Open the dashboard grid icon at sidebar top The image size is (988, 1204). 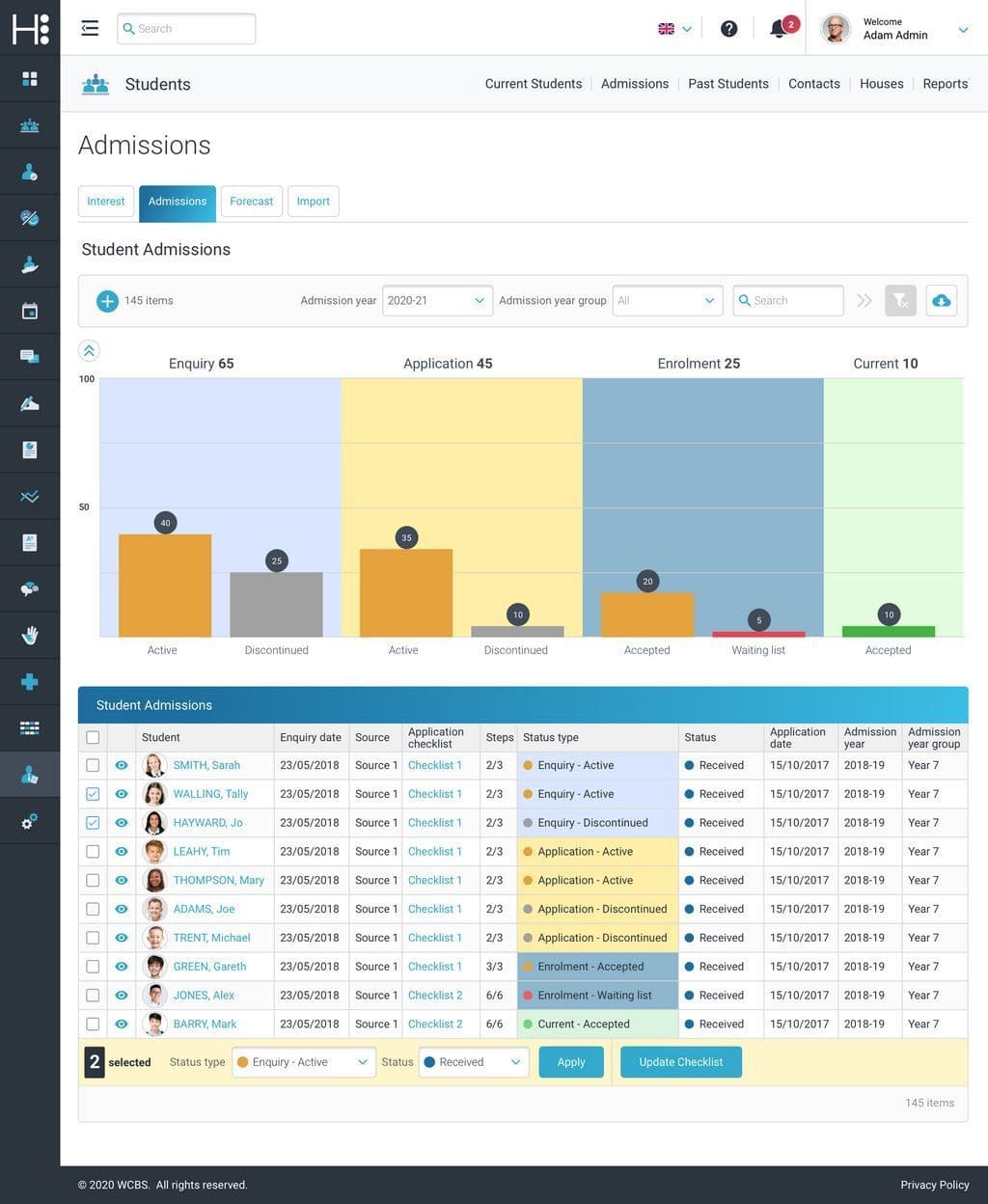click(29, 78)
